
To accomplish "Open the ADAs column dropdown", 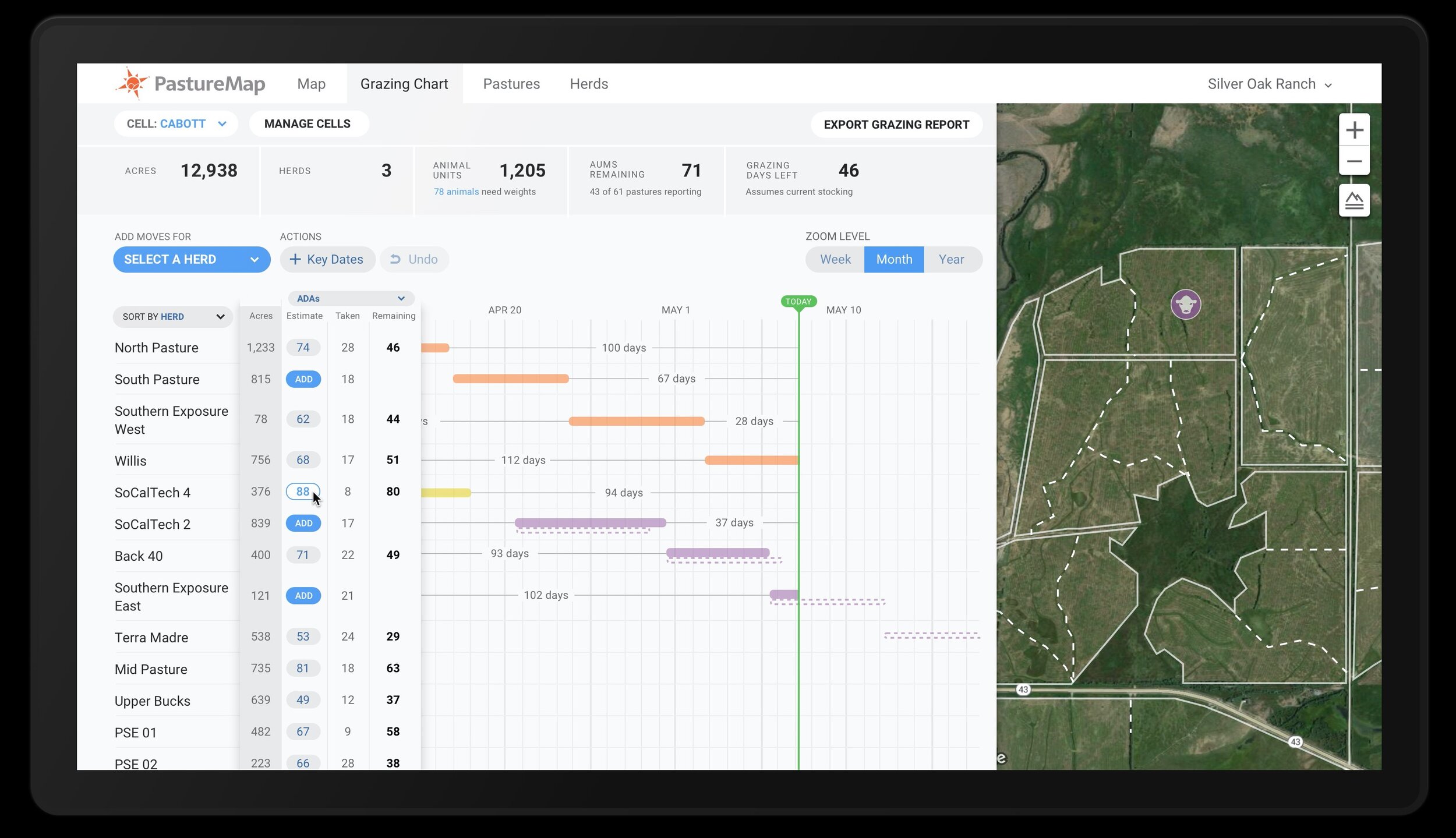I will point(351,298).
